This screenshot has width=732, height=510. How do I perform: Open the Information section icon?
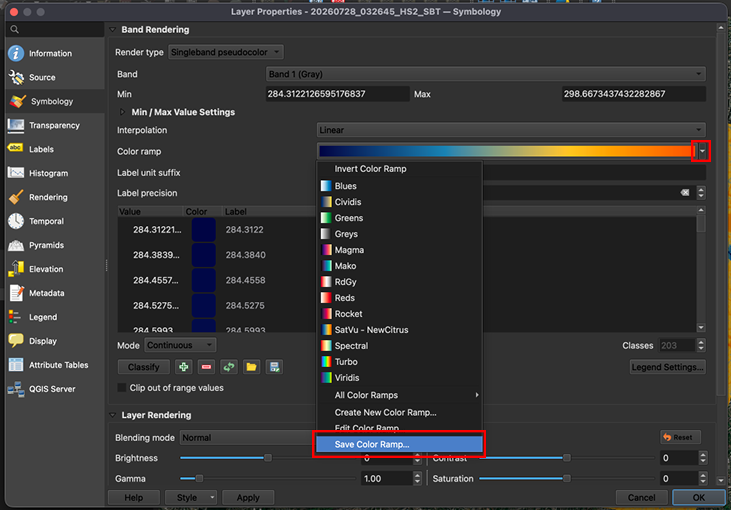pos(16,53)
